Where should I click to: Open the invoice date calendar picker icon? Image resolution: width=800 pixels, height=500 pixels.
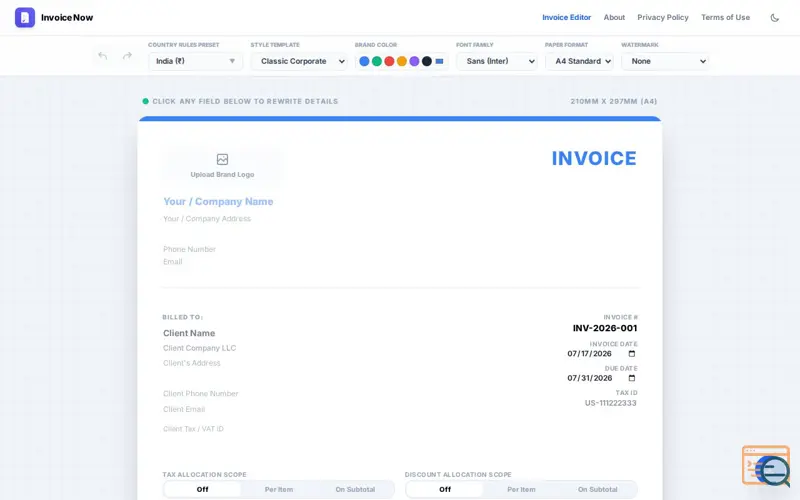(632, 354)
